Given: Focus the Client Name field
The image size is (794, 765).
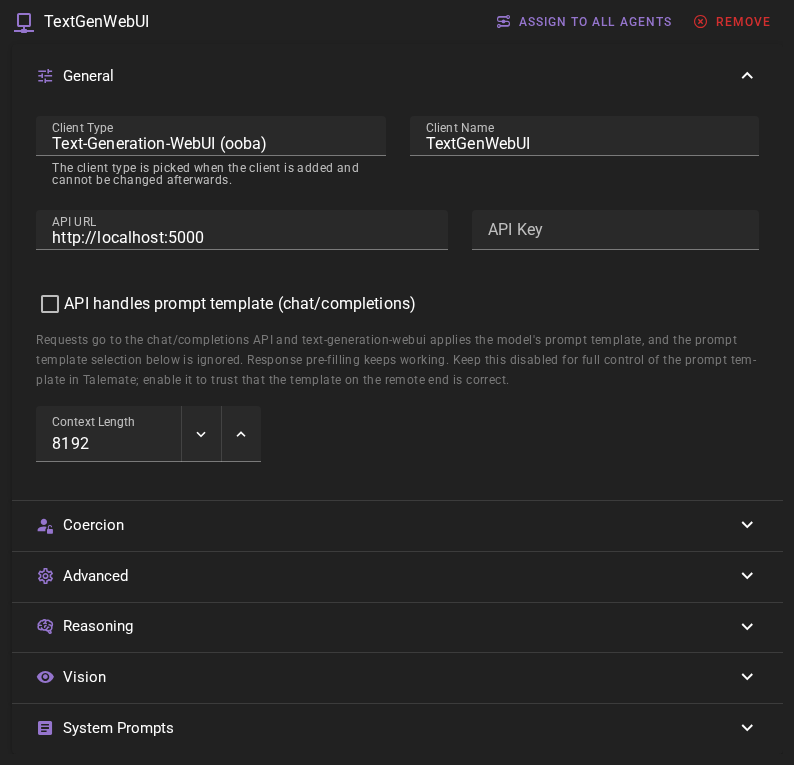Looking at the screenshot, I should [584, 136].
